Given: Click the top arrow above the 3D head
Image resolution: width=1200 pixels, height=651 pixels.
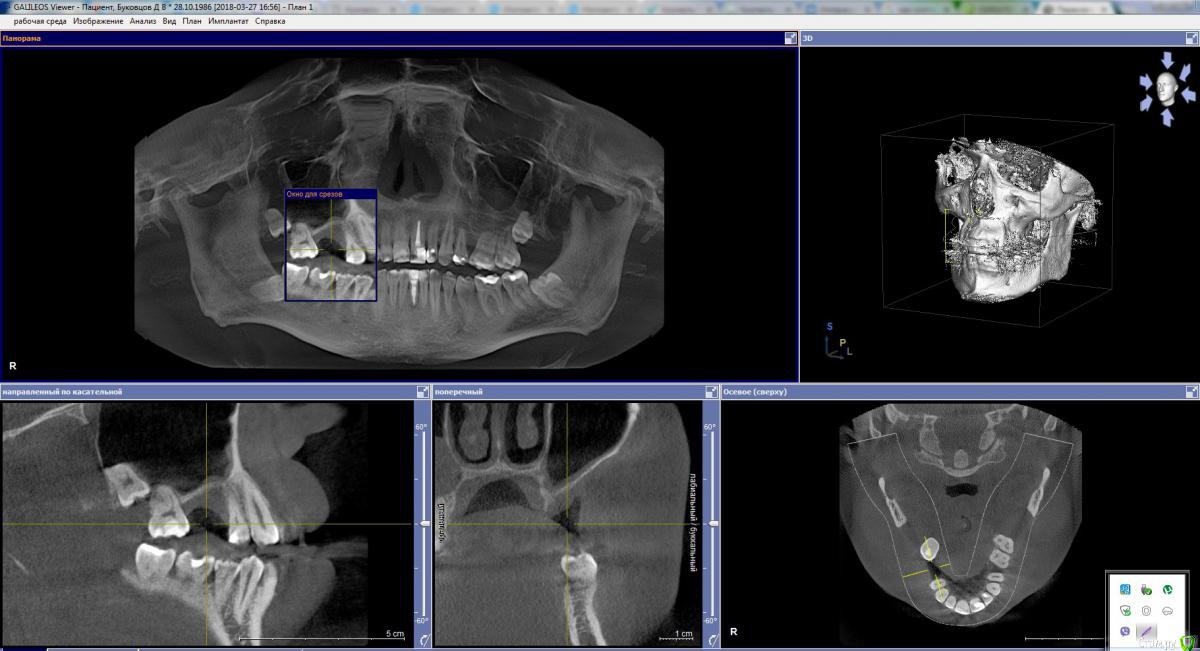Looking at the screenshot, I should point(1166,61).
